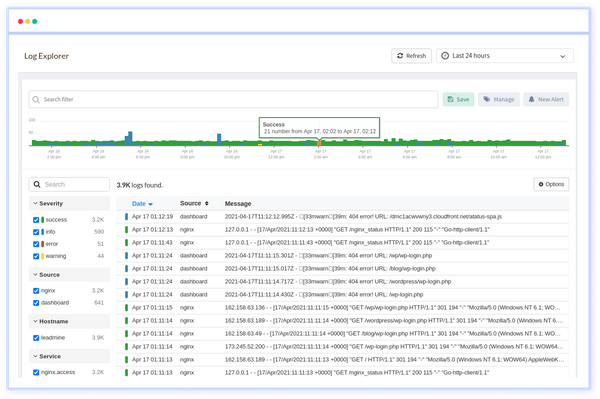Click the yellow warning segment in histogram
The width and height of the screenshot is (600, 399).
click(260, 145)
